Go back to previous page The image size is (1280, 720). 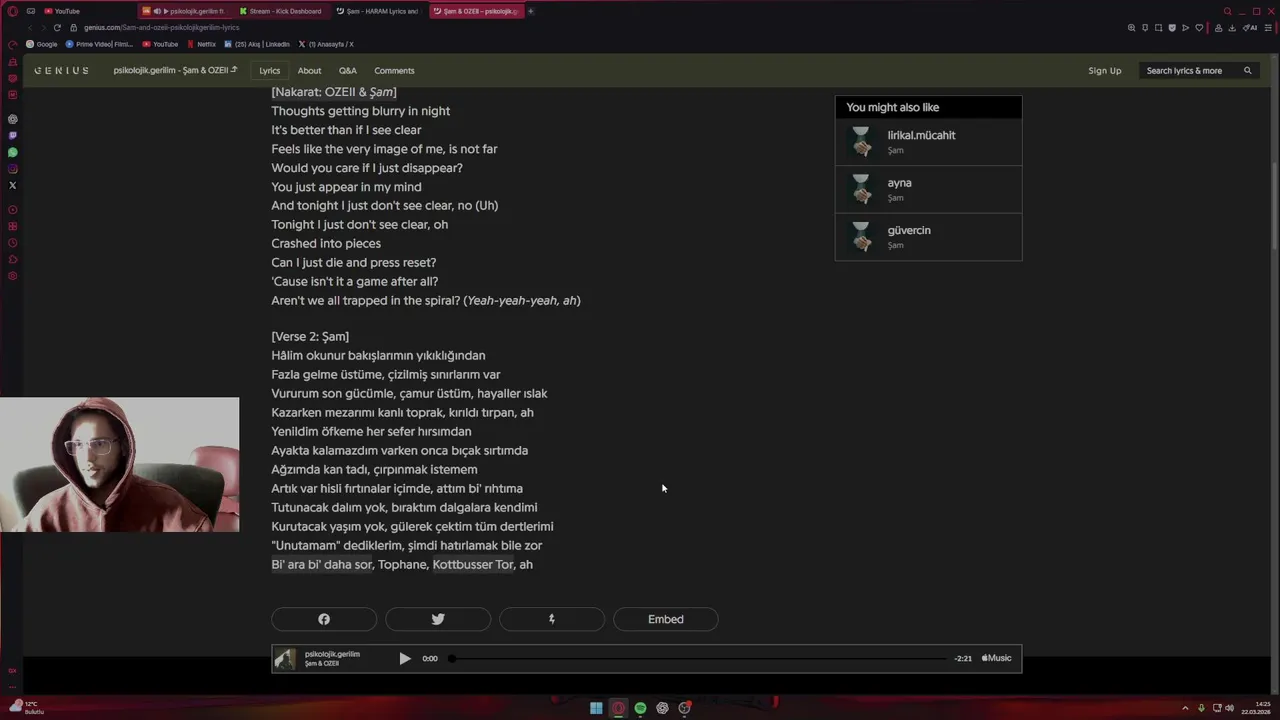tap(30, 27)
